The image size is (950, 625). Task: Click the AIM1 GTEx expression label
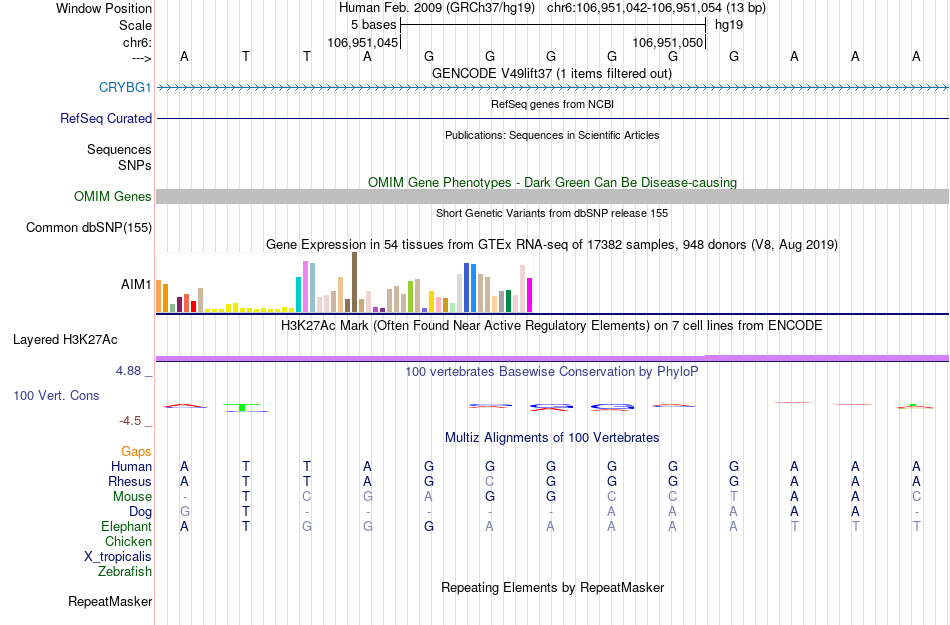point(136,284)
